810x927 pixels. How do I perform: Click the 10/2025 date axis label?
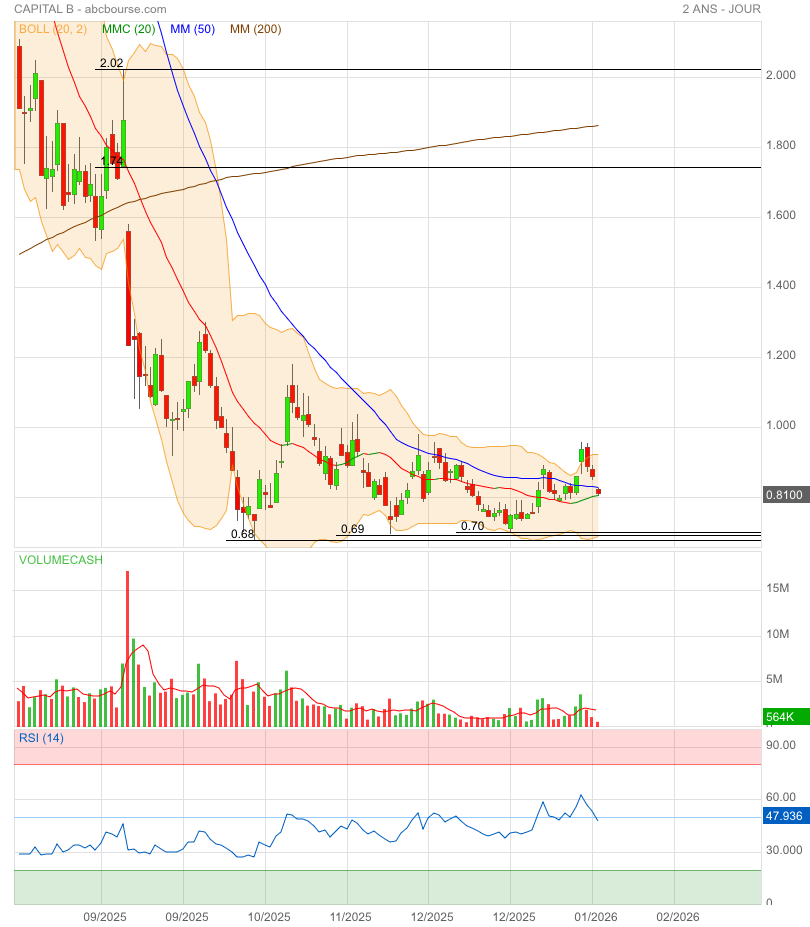268,916
